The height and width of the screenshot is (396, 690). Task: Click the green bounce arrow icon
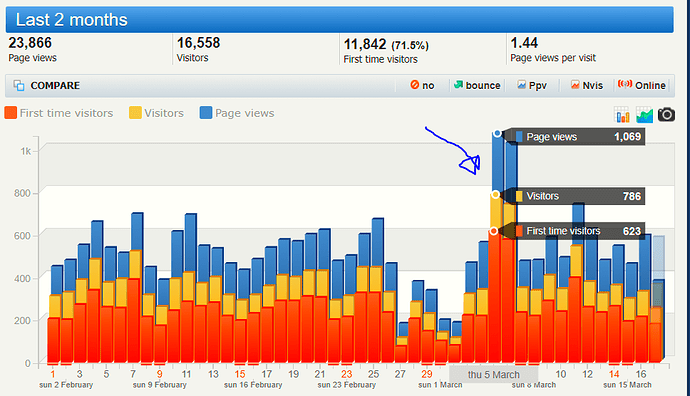[x=459, y=84]
